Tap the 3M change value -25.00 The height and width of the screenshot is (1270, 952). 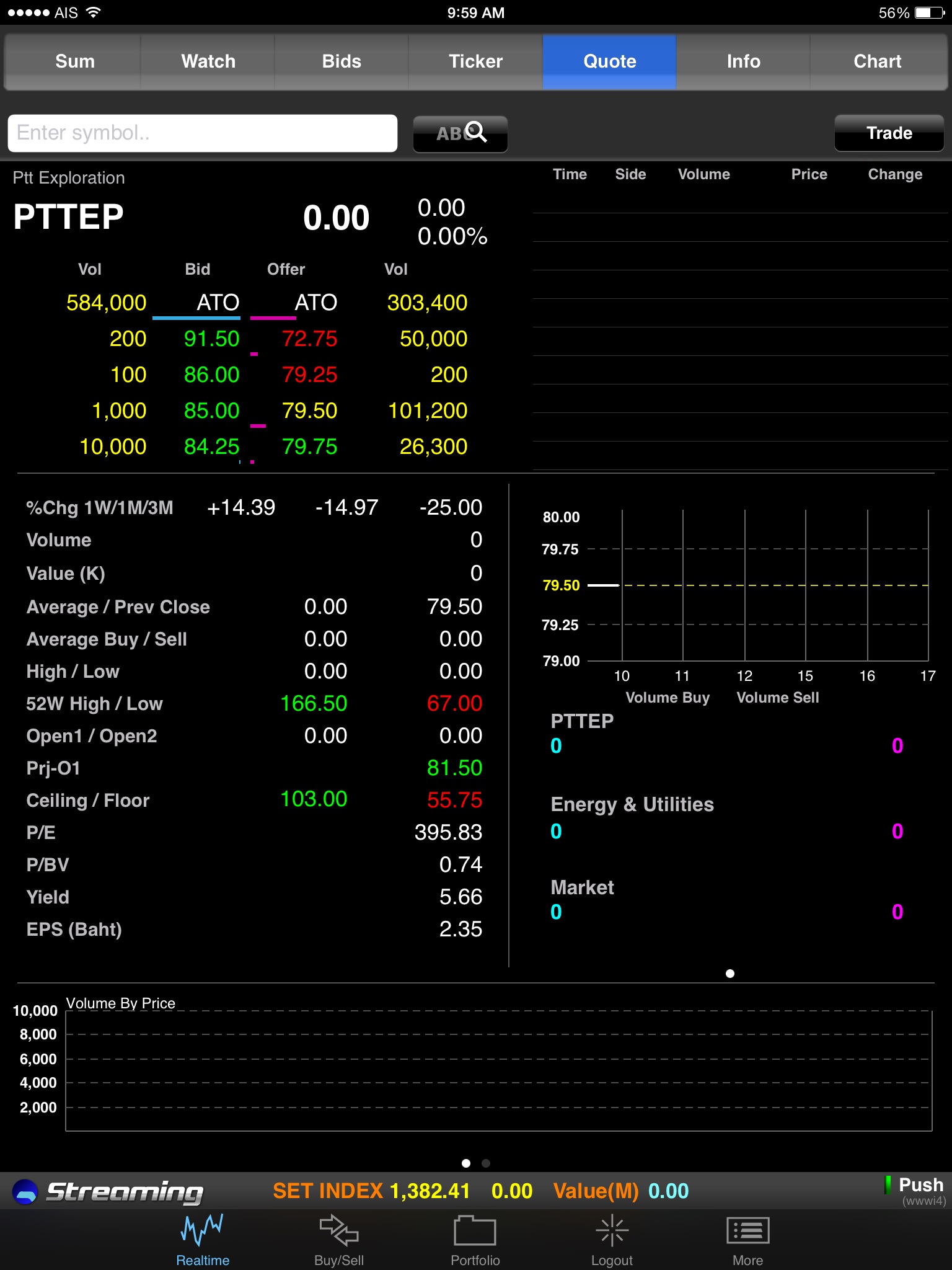[451, 507]
